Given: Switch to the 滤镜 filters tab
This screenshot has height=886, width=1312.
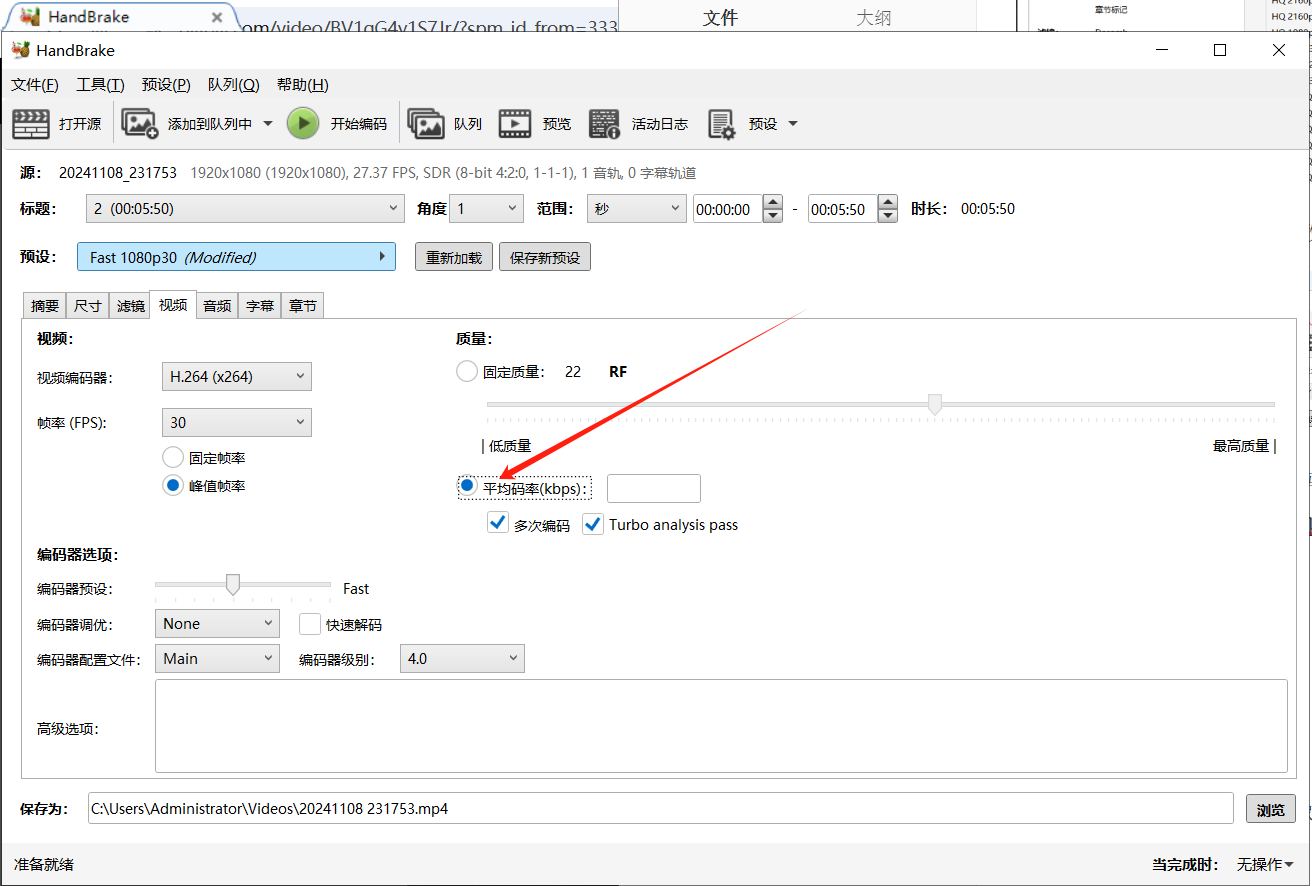Looking at the screenshot, I should click(x=131, y=306).
